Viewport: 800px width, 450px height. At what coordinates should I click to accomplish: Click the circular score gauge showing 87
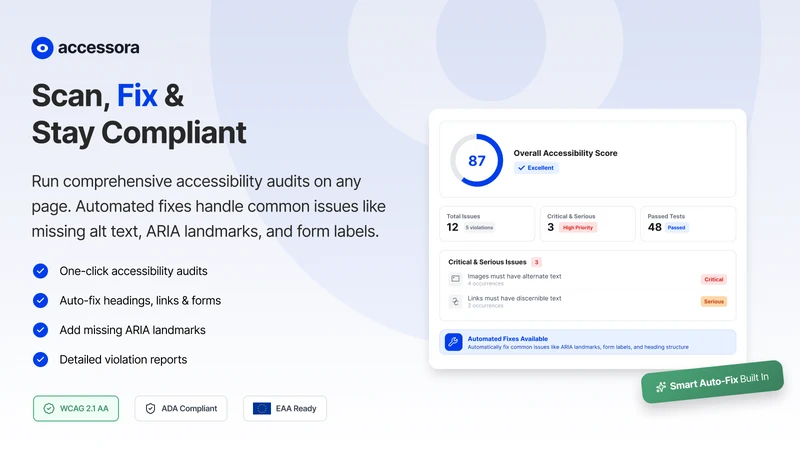477,160
